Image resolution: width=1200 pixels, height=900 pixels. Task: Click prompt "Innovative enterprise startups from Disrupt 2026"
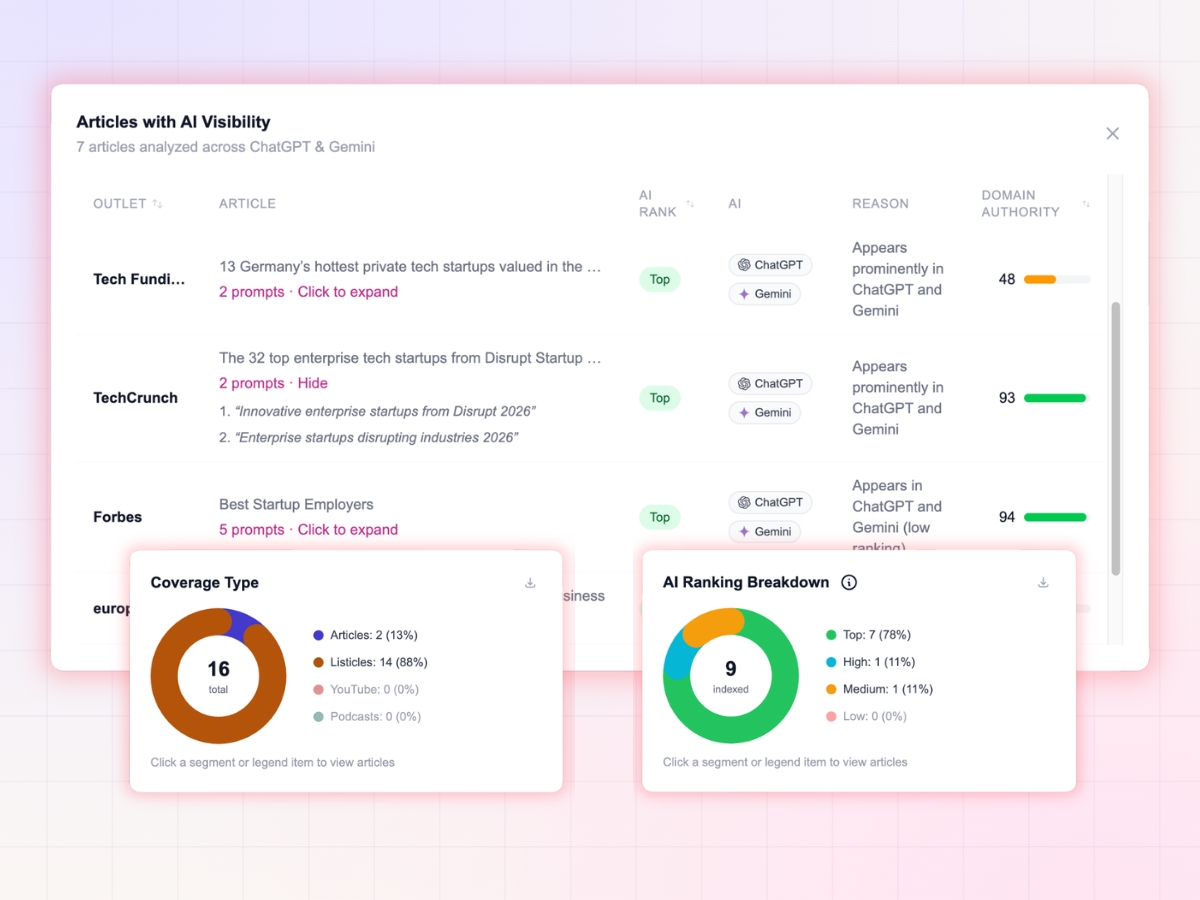pyautogui.click(x=386, y=411)
